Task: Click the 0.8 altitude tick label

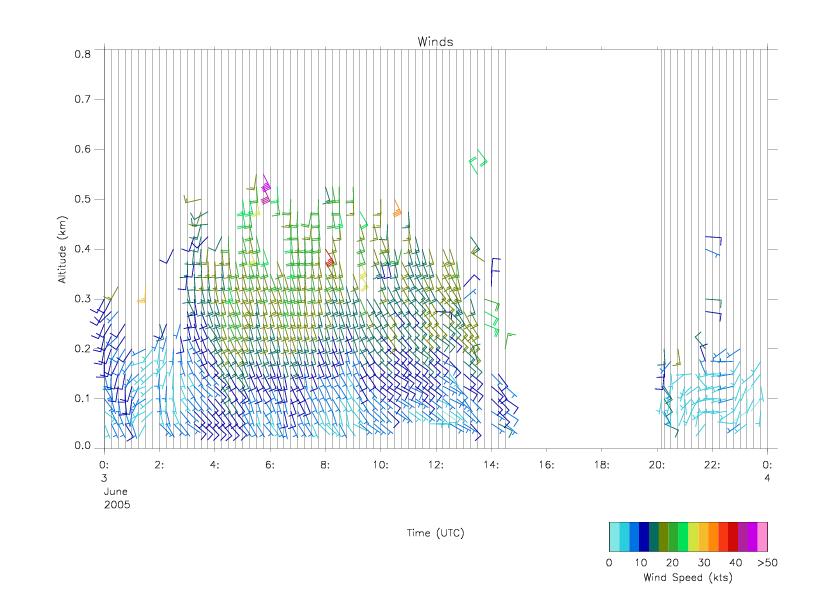Action: click(82, 54)
